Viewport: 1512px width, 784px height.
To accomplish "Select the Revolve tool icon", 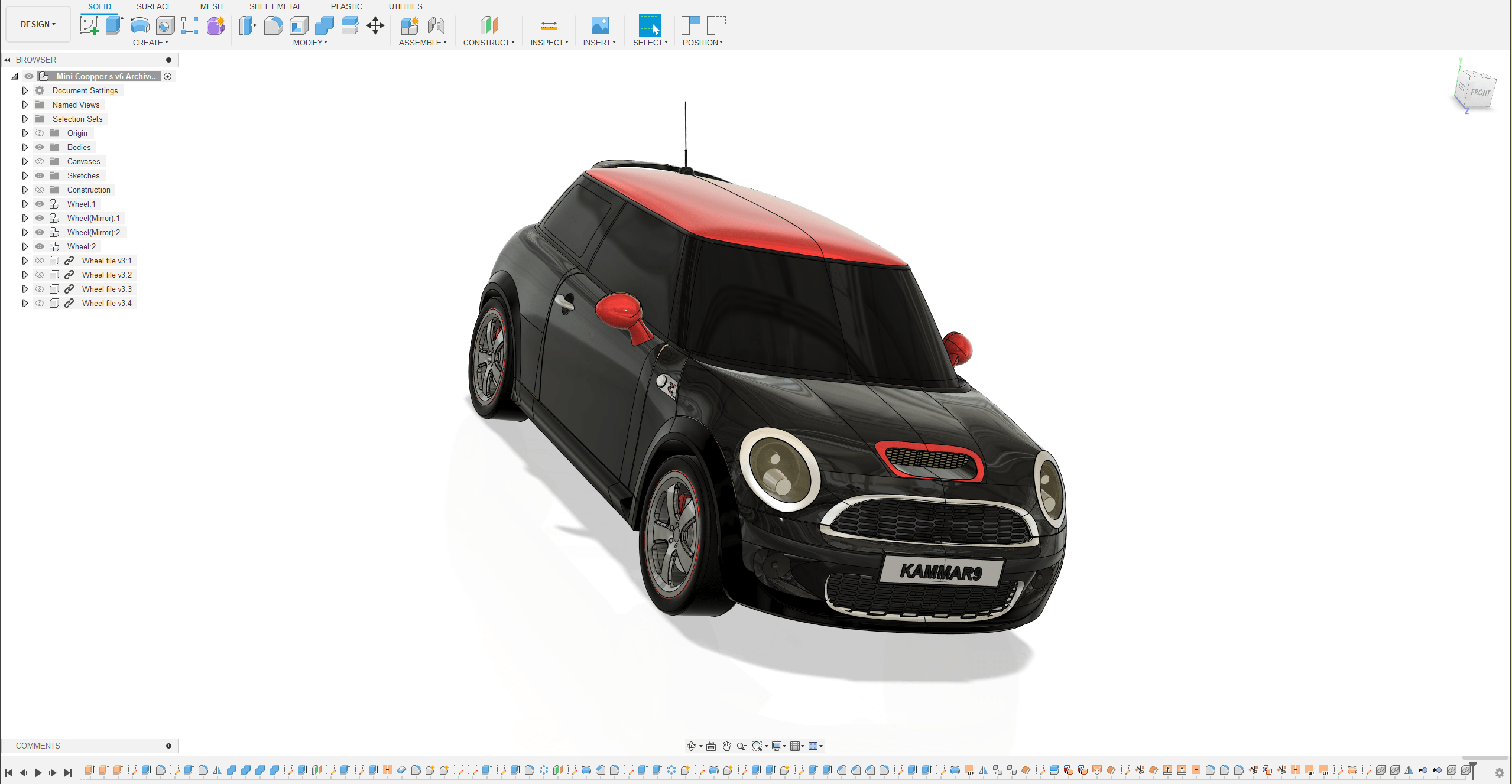I will [x=139, y=25].
